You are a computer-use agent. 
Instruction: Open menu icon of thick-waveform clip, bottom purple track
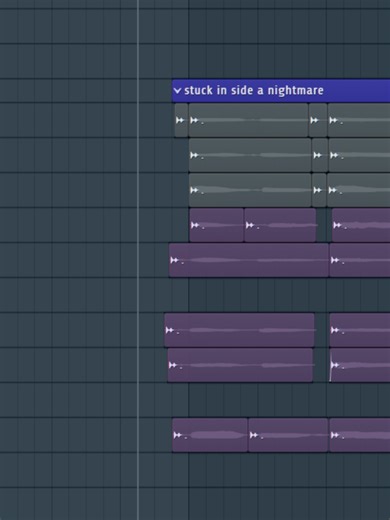click(178, 435)
